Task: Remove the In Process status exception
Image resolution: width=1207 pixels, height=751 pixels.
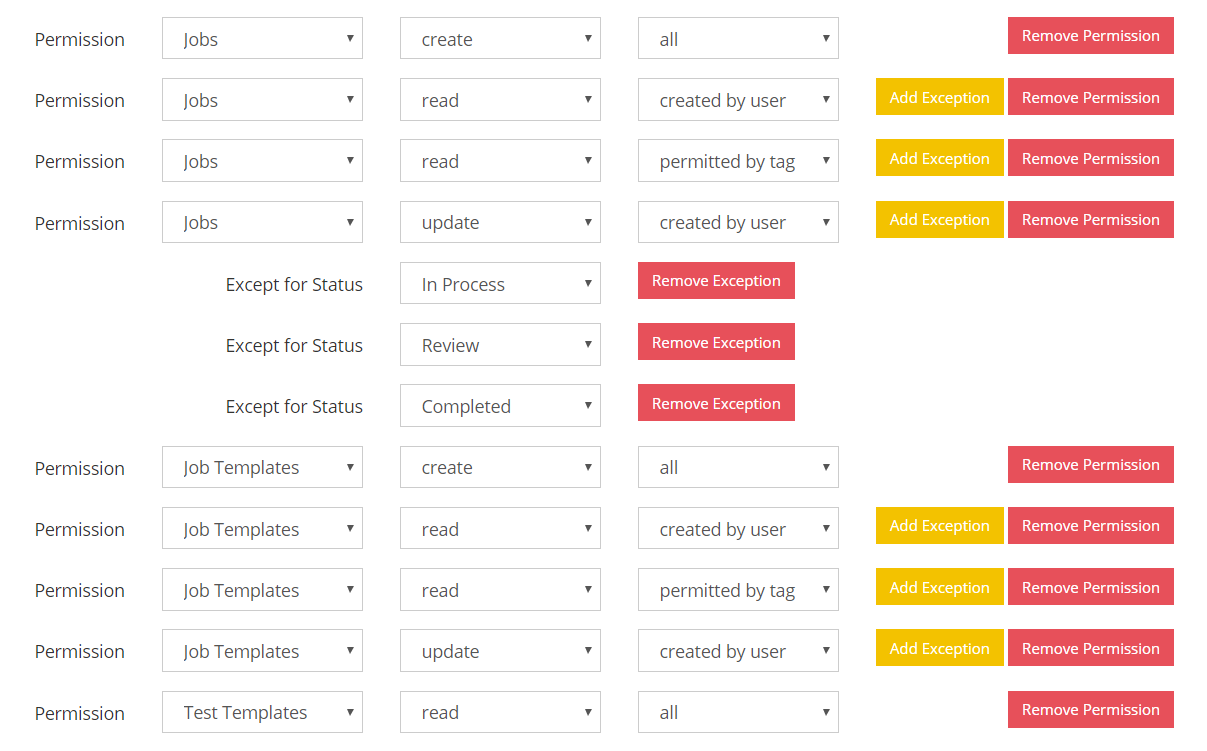Action: (x=716, y=281)
